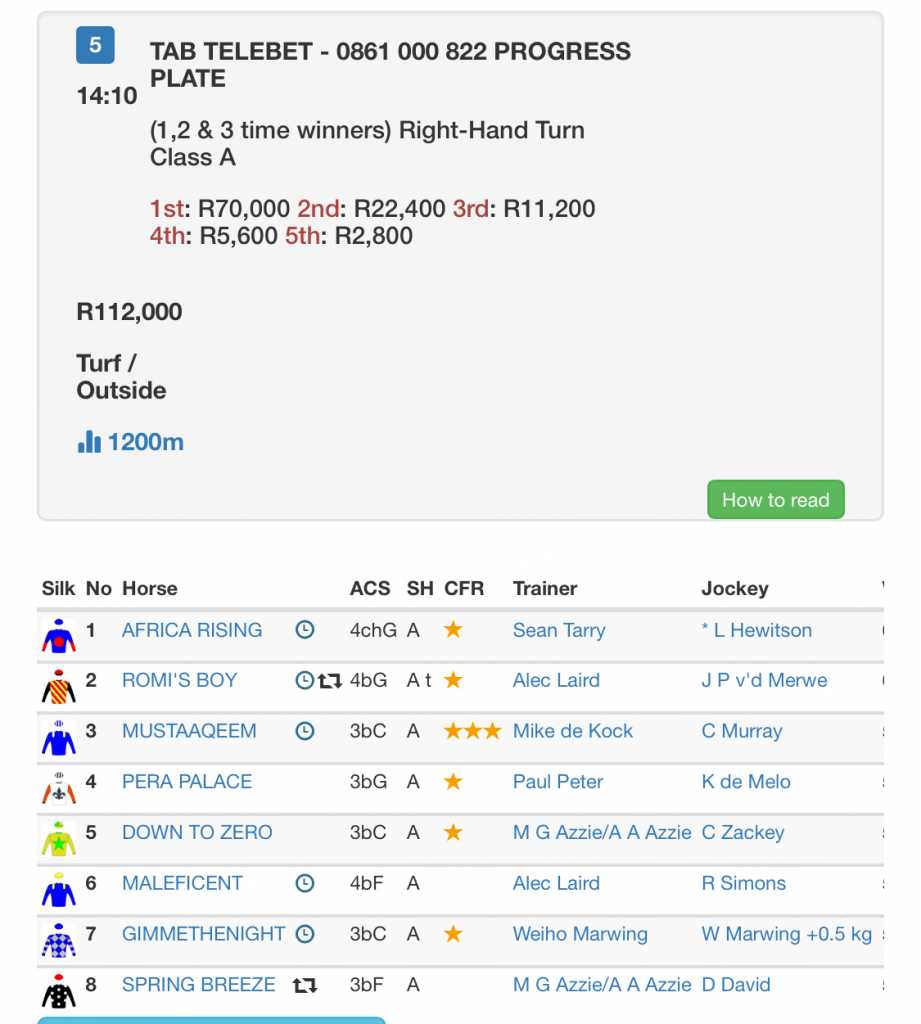This screenshot has height=1024, width=921.
Task: Click the Horse column header
Action: tap(149, 588)
